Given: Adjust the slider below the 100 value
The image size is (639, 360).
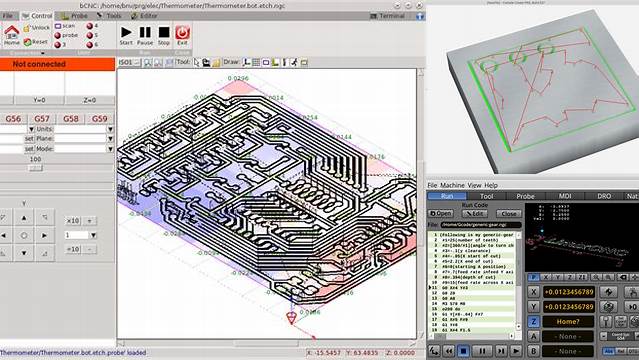Looking at the screenshot, I should coord(35,168).
